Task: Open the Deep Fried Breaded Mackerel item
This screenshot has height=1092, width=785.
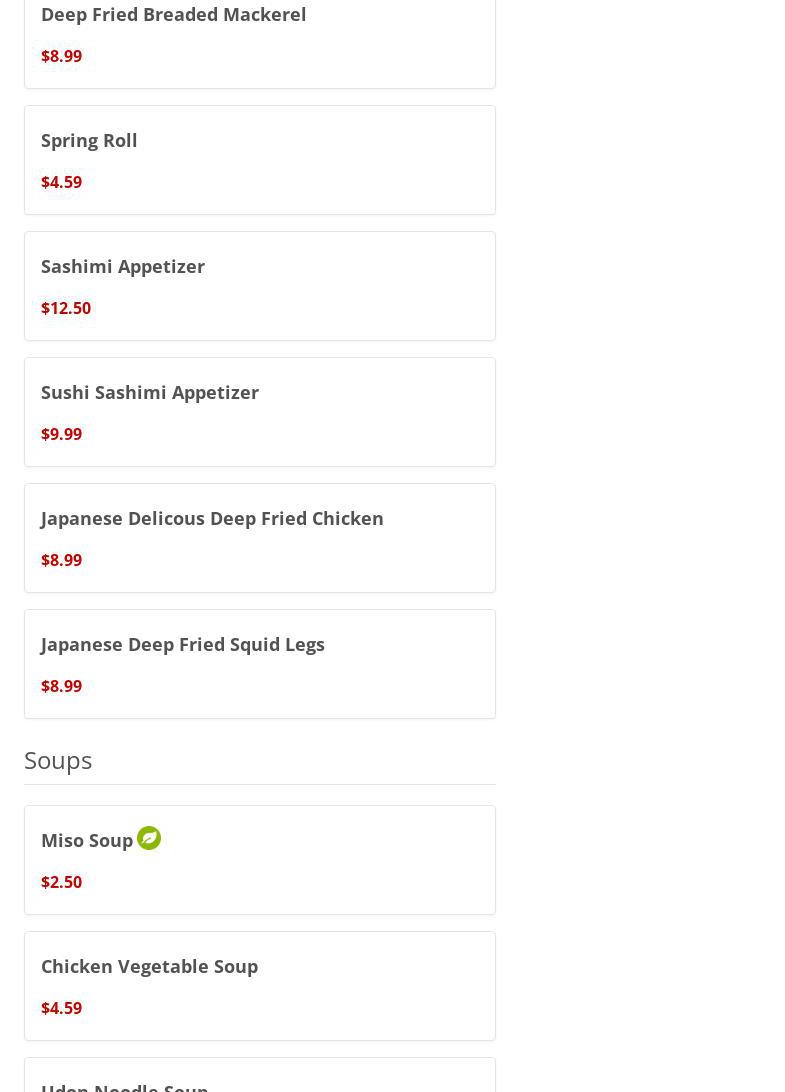Action: pyautogui.click(x=173, y=15)
